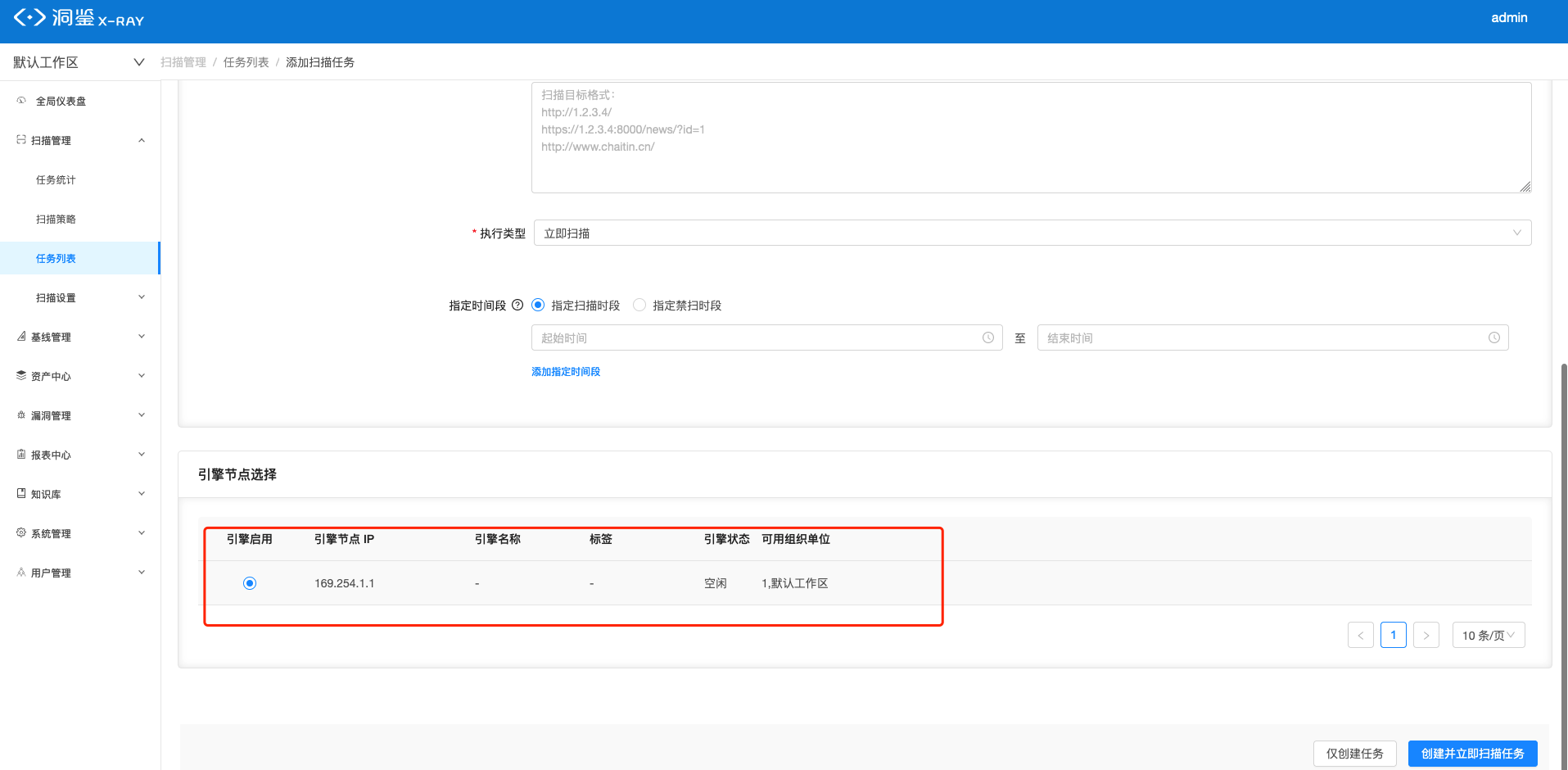Click the 创建并立即扫描任务 button
This screenshot has height=770, width=1568.
[x=1473, y=754]
